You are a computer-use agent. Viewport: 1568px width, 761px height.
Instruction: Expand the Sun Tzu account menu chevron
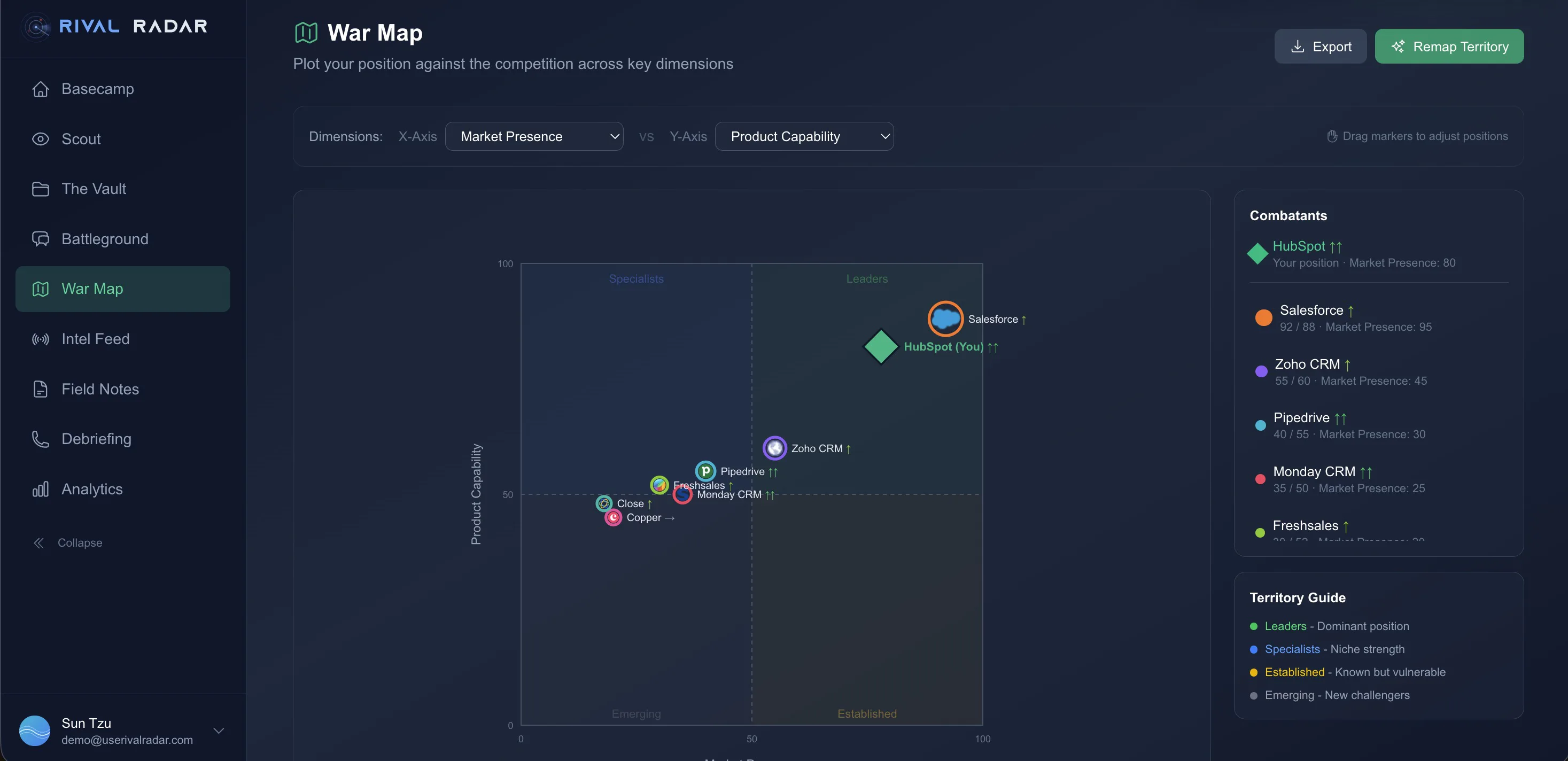219,731
